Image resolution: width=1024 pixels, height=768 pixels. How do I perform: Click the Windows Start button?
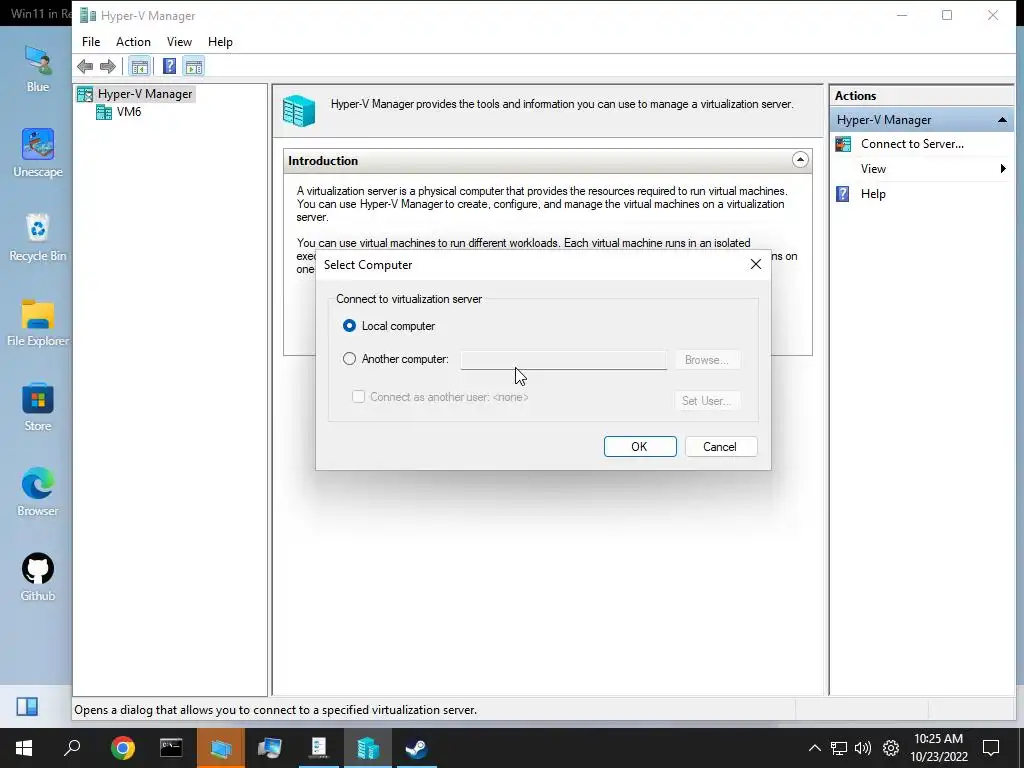(x=24, y=748)
